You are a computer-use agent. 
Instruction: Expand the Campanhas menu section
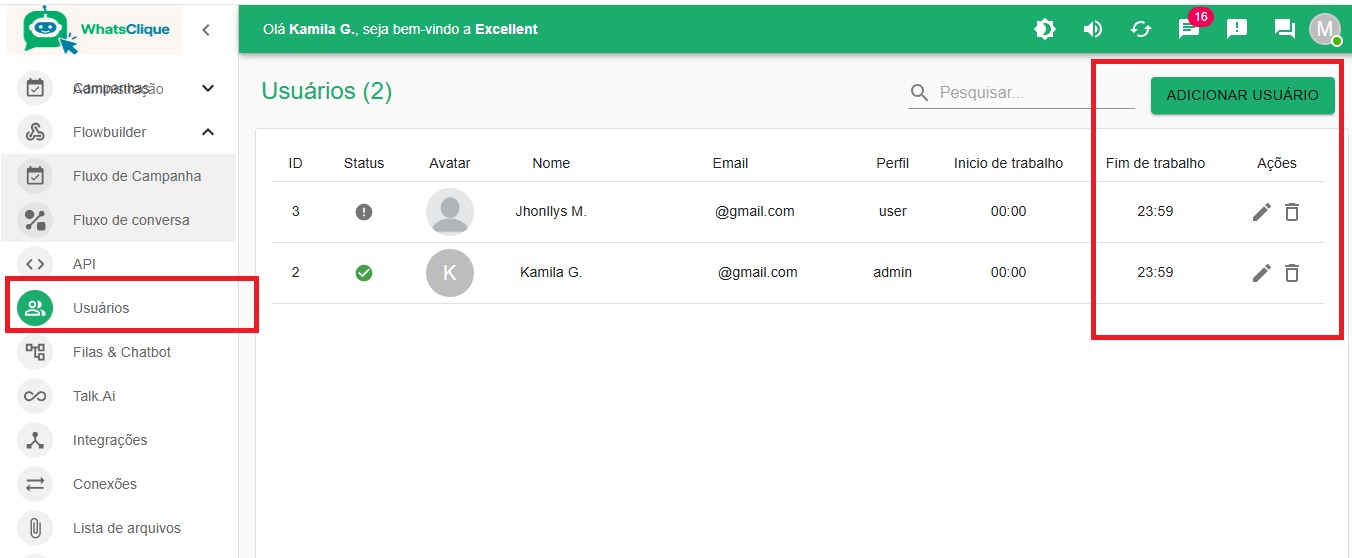click(208, 88)
